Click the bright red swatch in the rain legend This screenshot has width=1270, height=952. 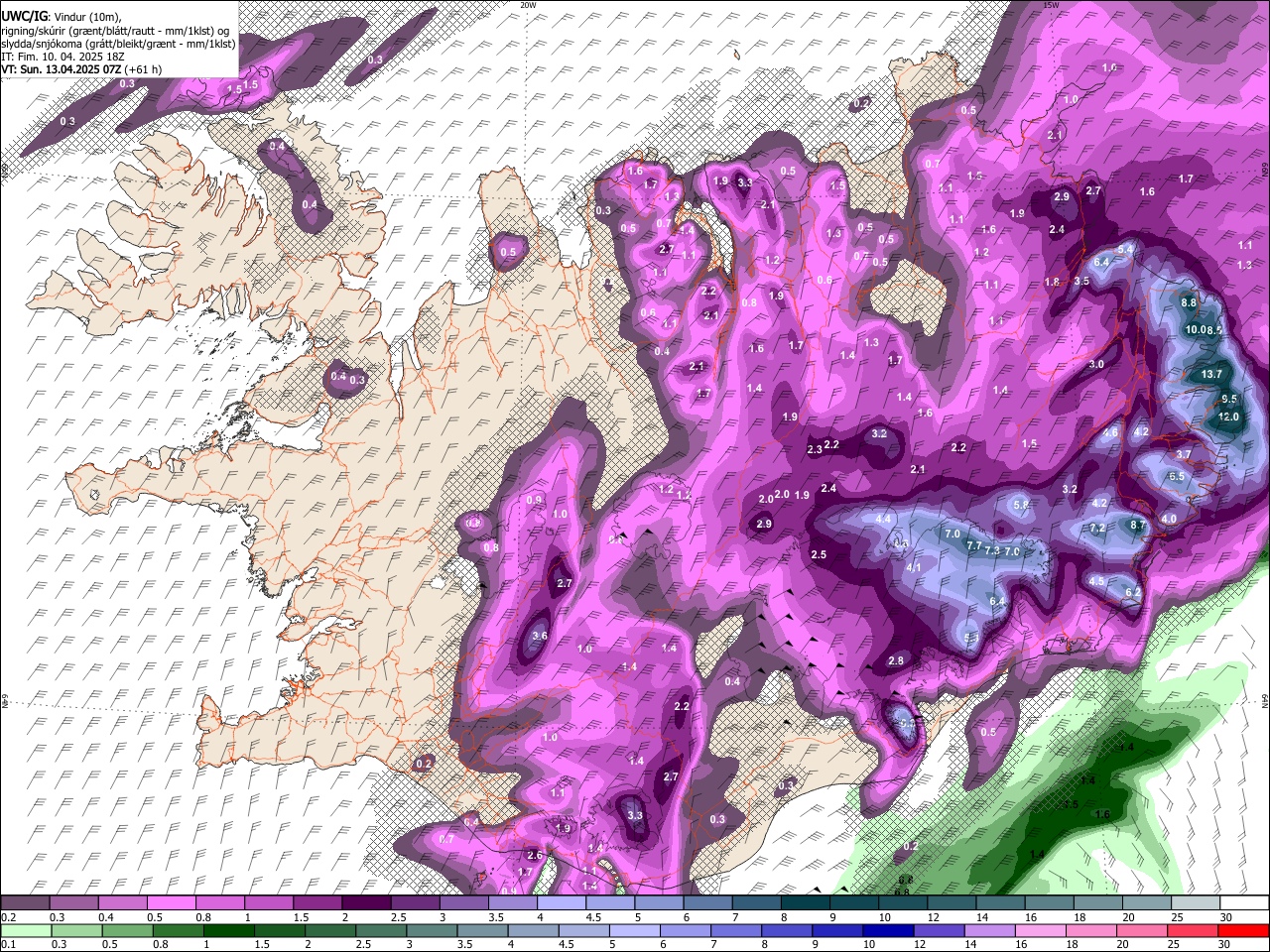(1243, 930)
